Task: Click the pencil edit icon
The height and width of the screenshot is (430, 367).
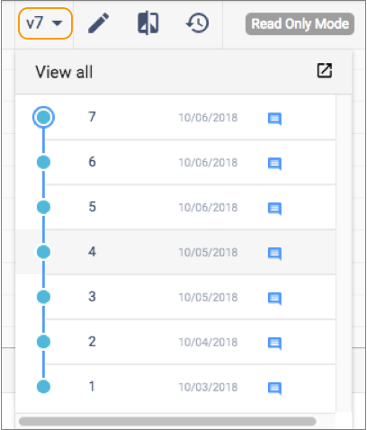Action: 99,23
